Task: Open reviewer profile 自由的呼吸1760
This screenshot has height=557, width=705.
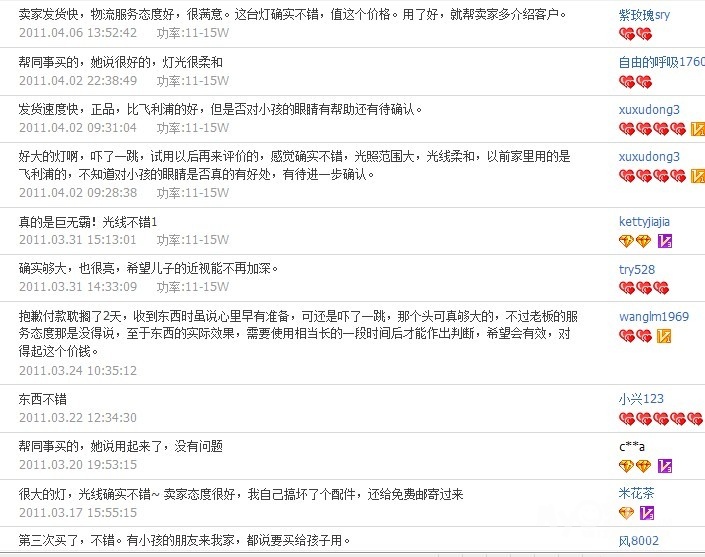Action: 661,62
